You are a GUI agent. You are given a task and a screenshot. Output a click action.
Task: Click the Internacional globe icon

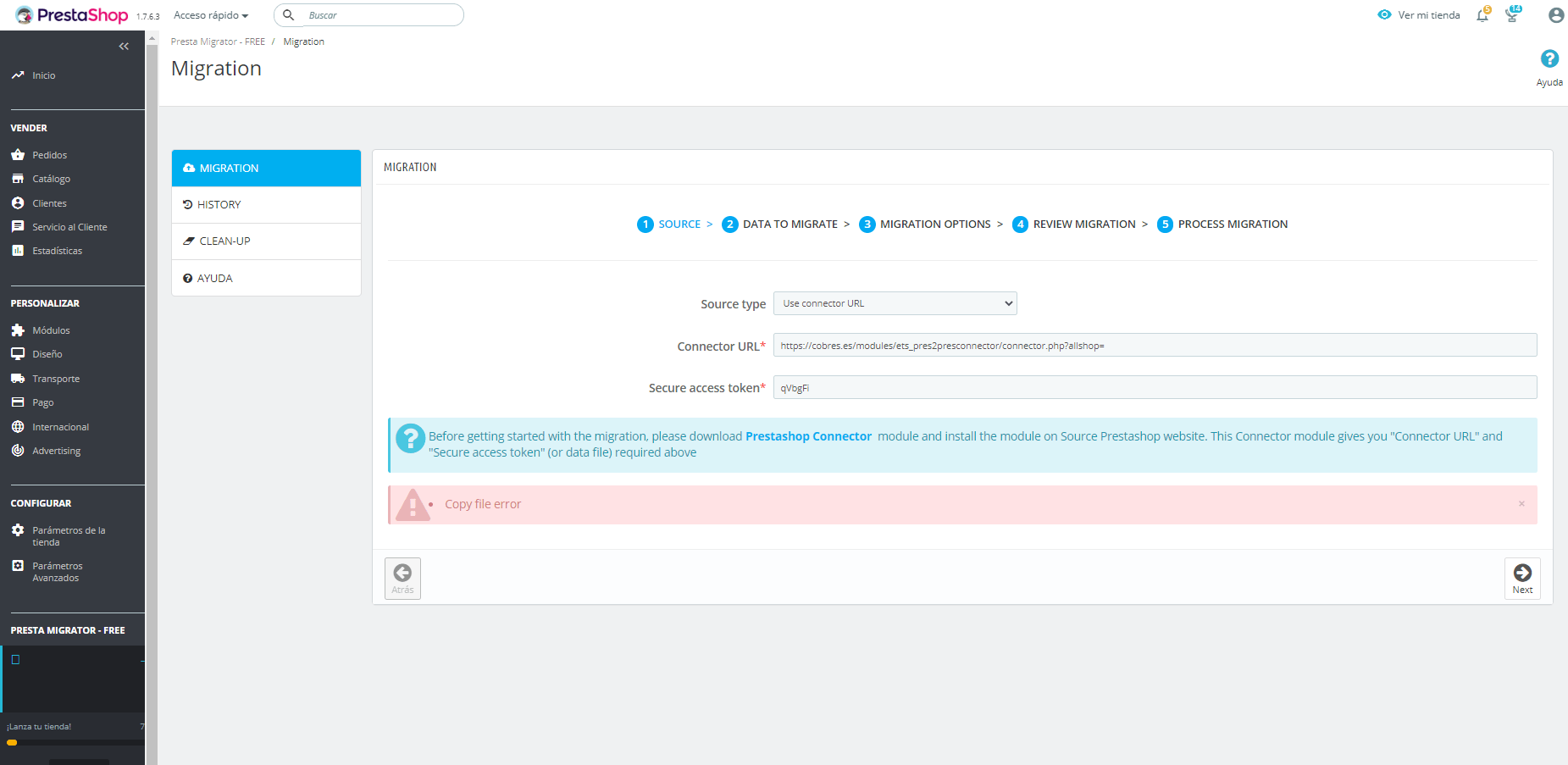[x=18, y=427]
